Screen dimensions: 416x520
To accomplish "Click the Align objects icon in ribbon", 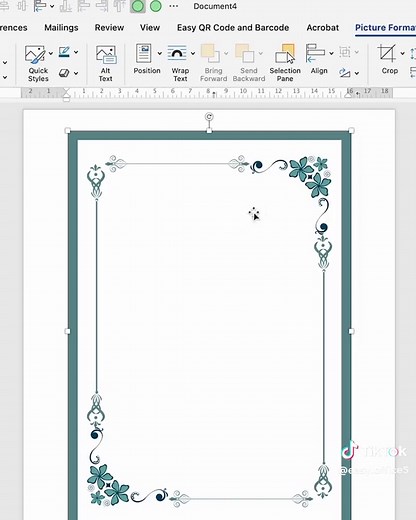I will [x=315, y=53].
